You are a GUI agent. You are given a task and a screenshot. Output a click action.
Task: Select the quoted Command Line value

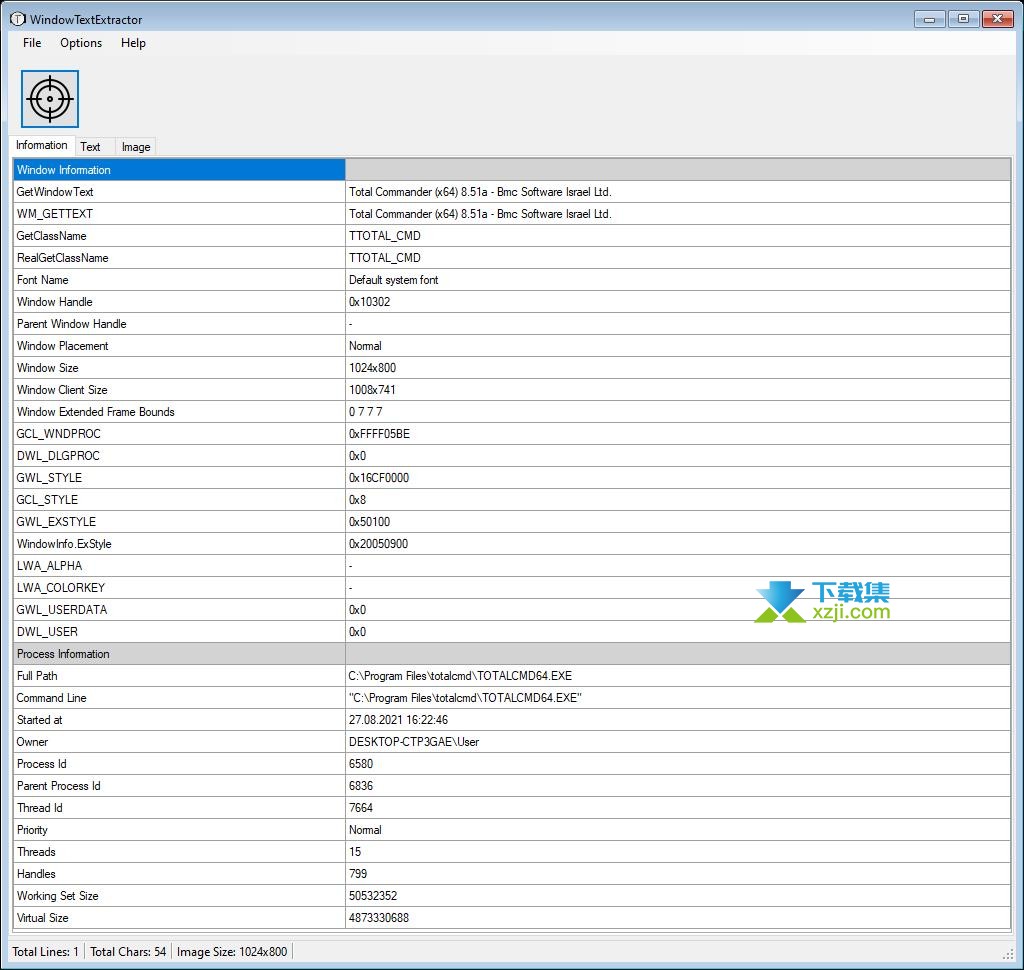click(465, 698)
